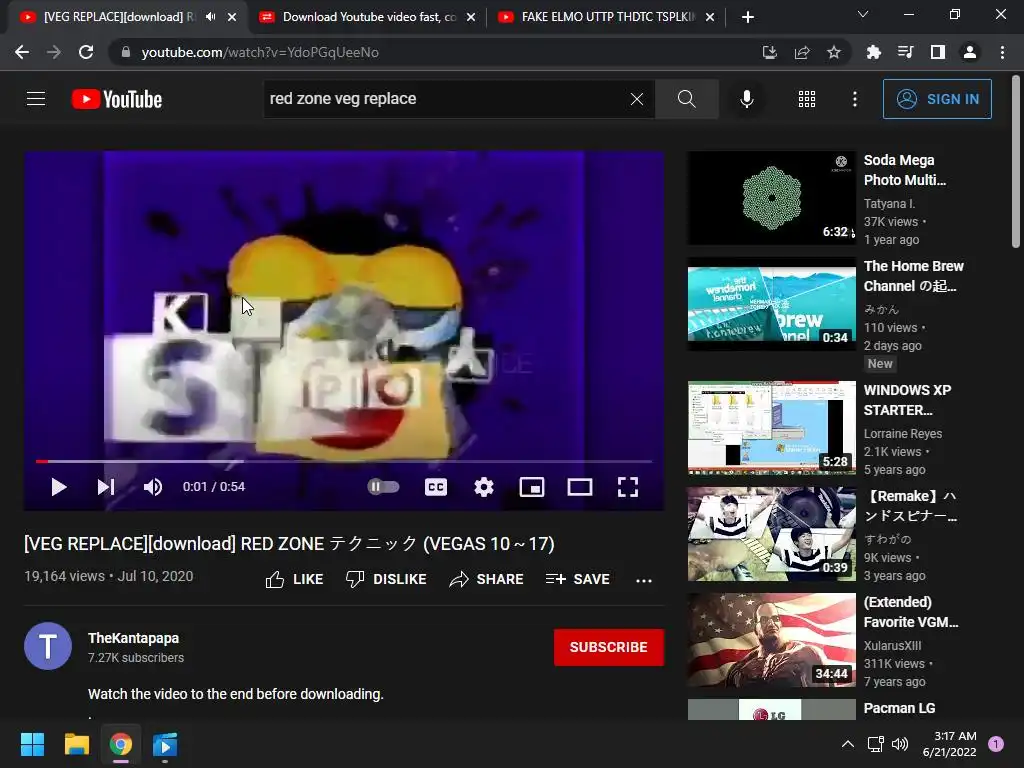Open YouTube settings three-dot menu
This screenshot has width=1024, height=768.
854,99
